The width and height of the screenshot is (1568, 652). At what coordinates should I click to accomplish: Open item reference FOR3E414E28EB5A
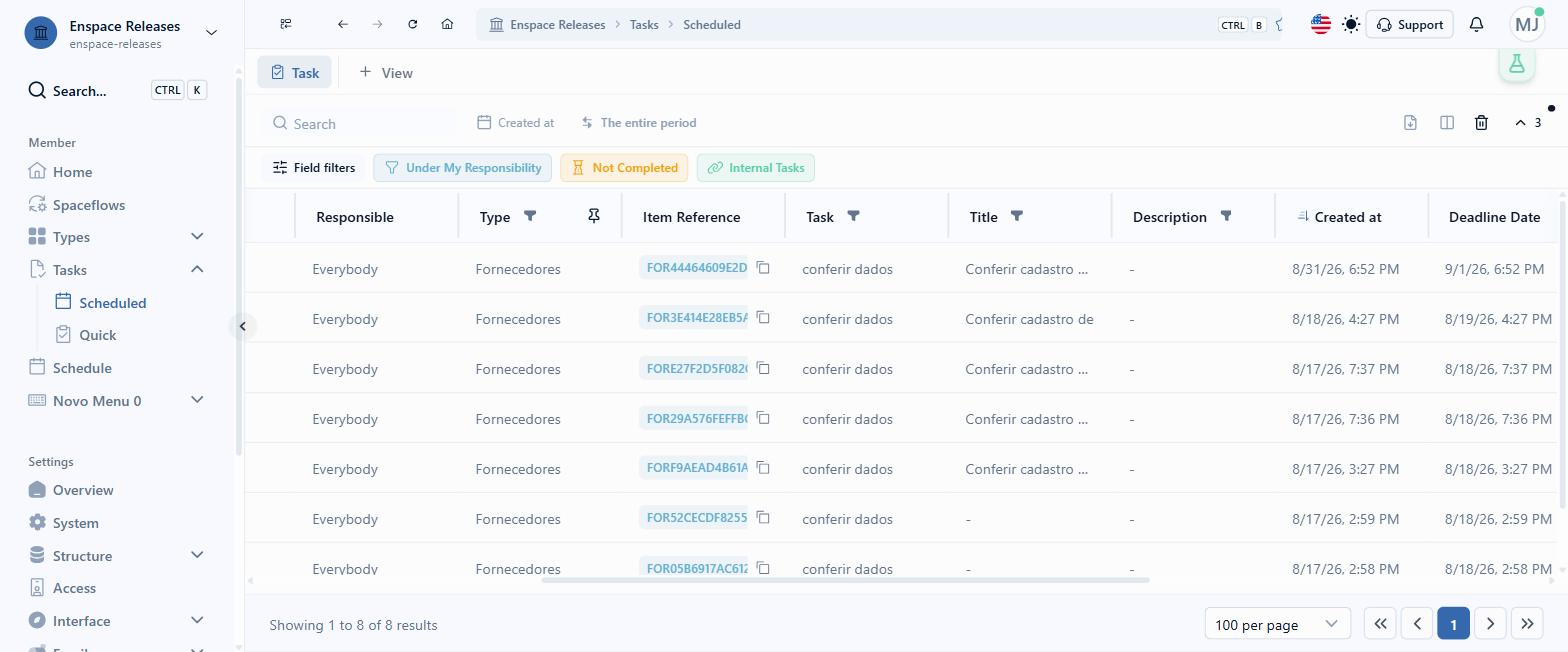[x=694, y=318]
